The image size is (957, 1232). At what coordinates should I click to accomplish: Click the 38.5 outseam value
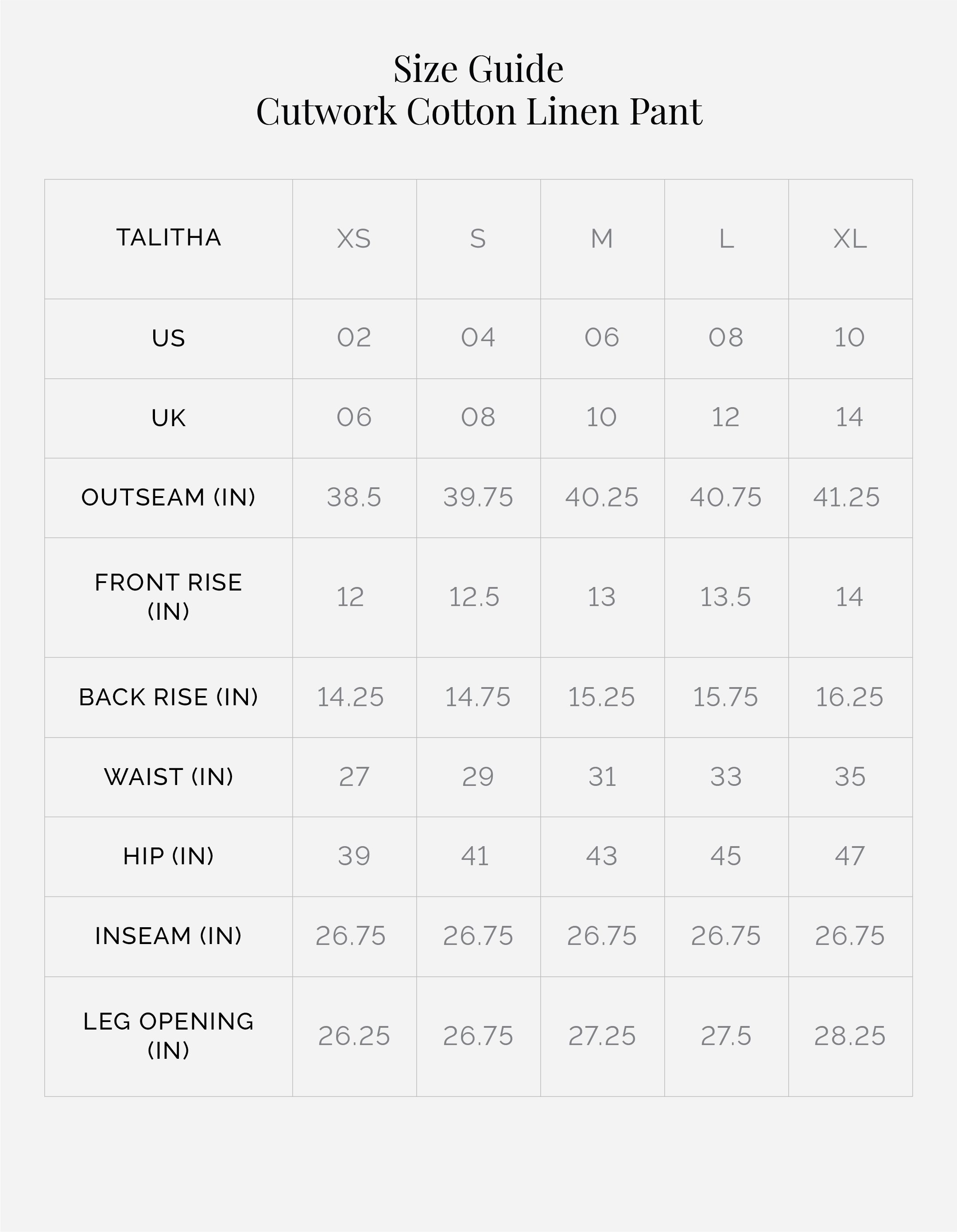point(354,497)
